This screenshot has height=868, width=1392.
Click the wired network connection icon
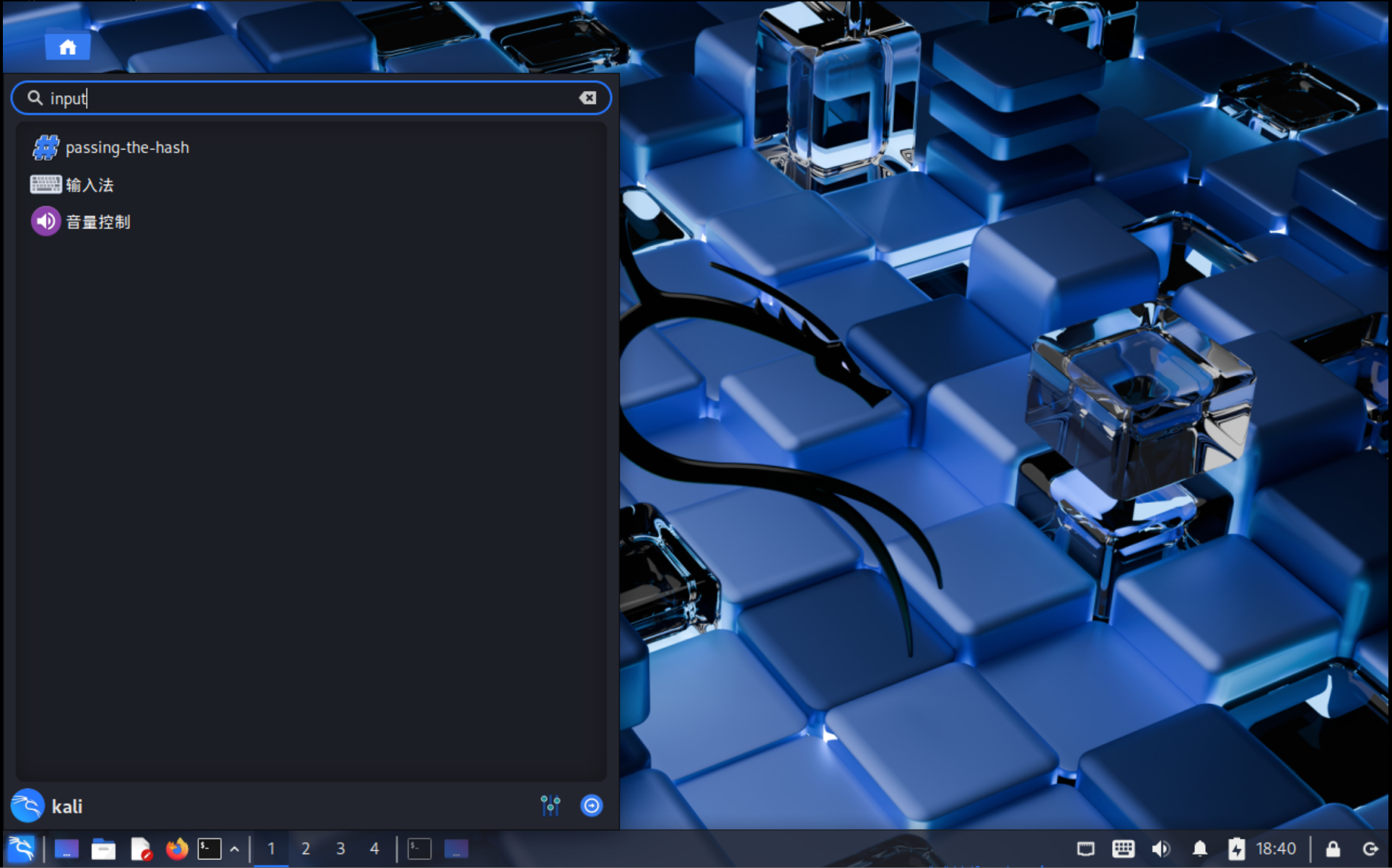click(x=1085, y=849)
